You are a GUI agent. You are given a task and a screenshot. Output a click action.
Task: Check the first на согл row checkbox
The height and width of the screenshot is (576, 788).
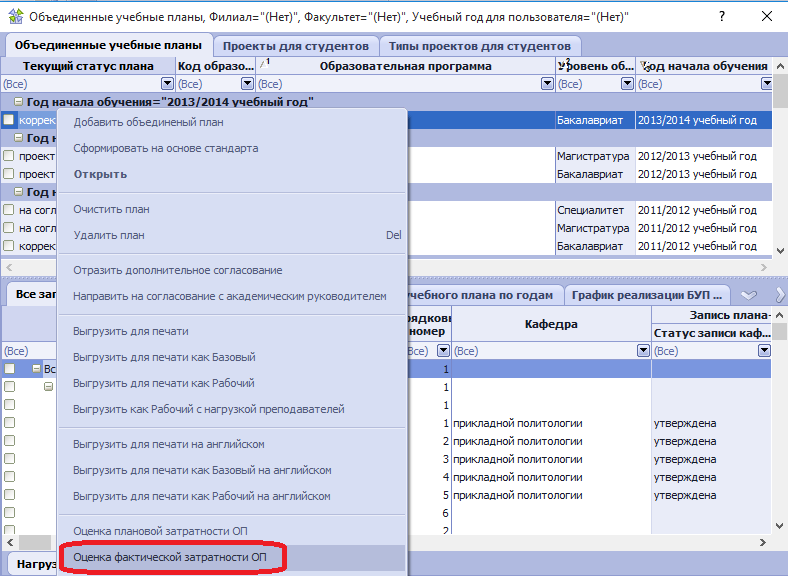click(9, 210)
